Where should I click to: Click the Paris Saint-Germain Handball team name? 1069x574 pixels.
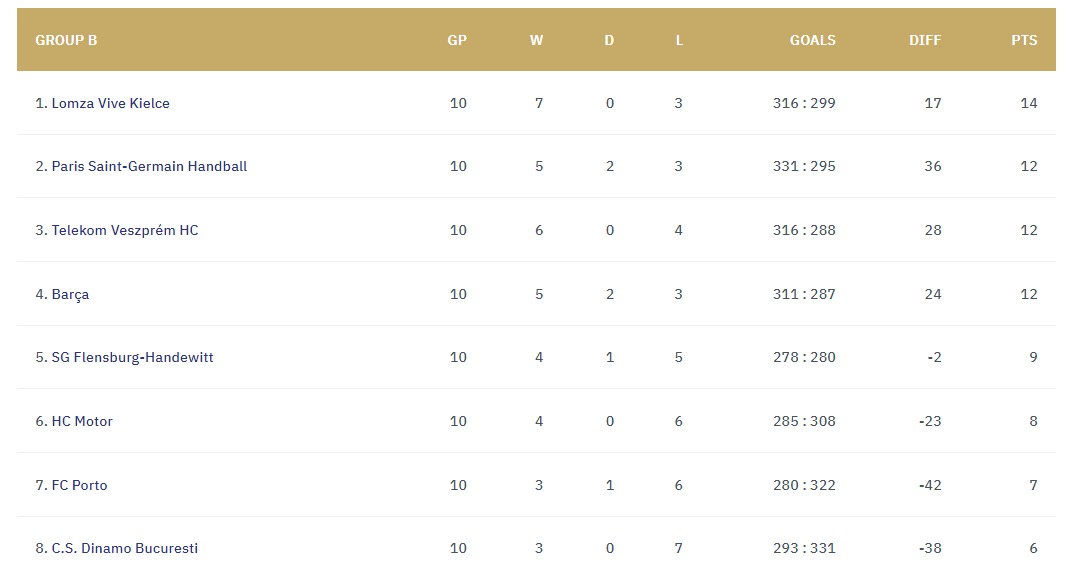(x=149, y=166)
